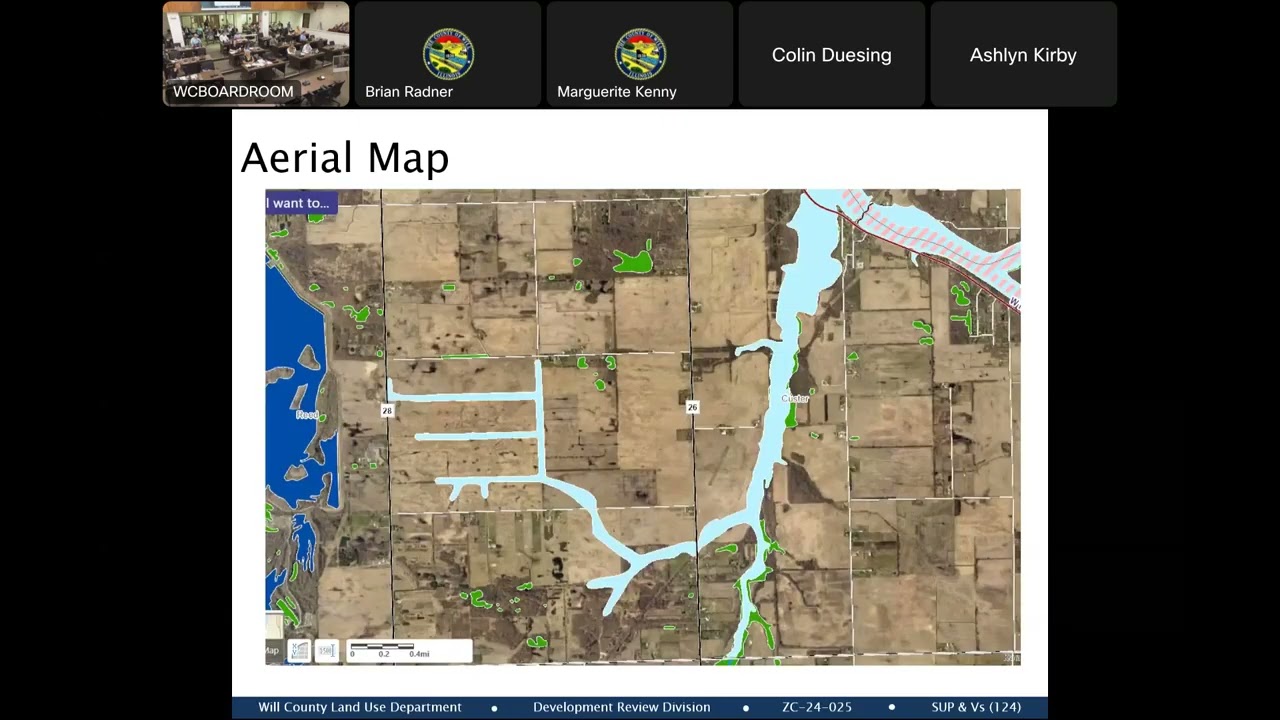Click the map scale bar
The image size is (1280, 720).
click(x=409, y=651)
